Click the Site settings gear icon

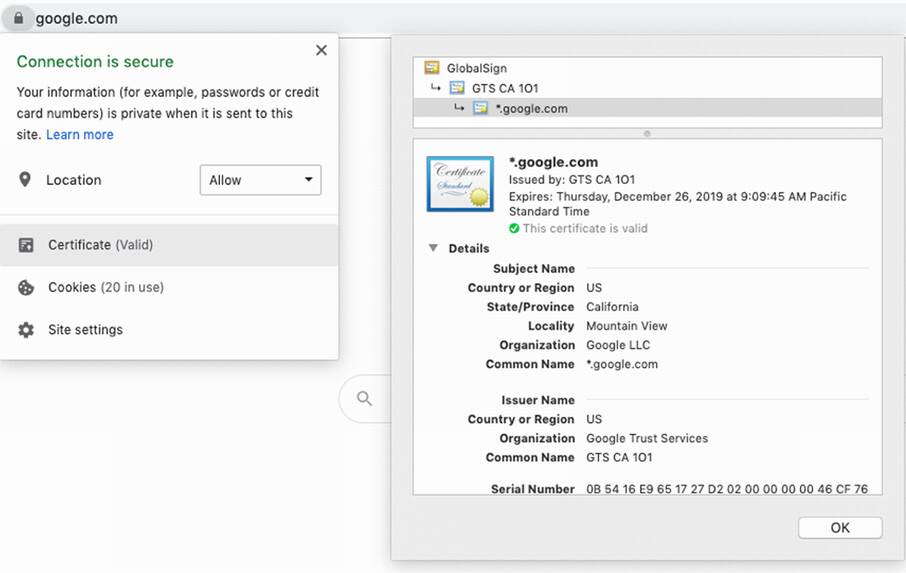[x=26, y=330]
